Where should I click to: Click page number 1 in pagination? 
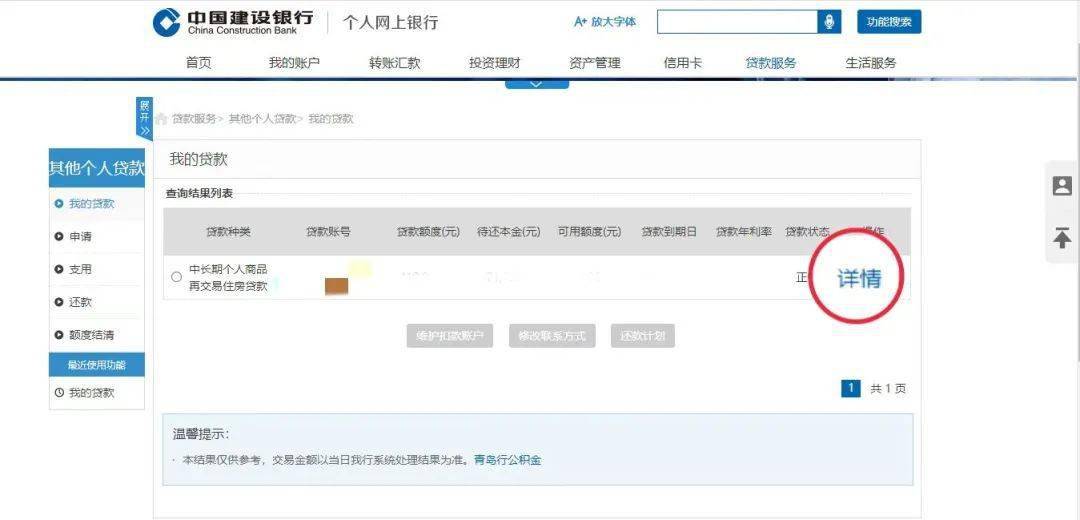point(851,388)
